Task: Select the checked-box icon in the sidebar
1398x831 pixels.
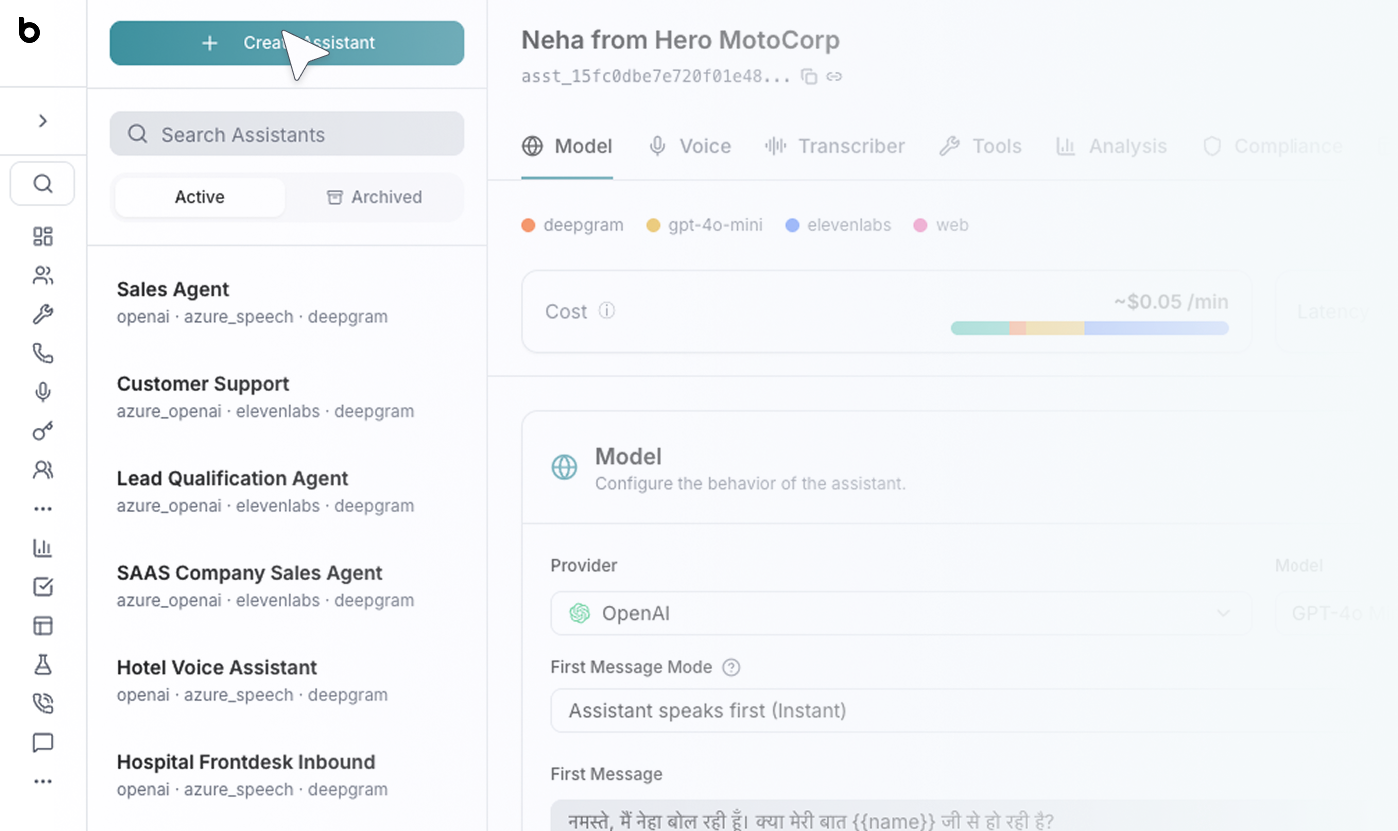Action: 43,587
